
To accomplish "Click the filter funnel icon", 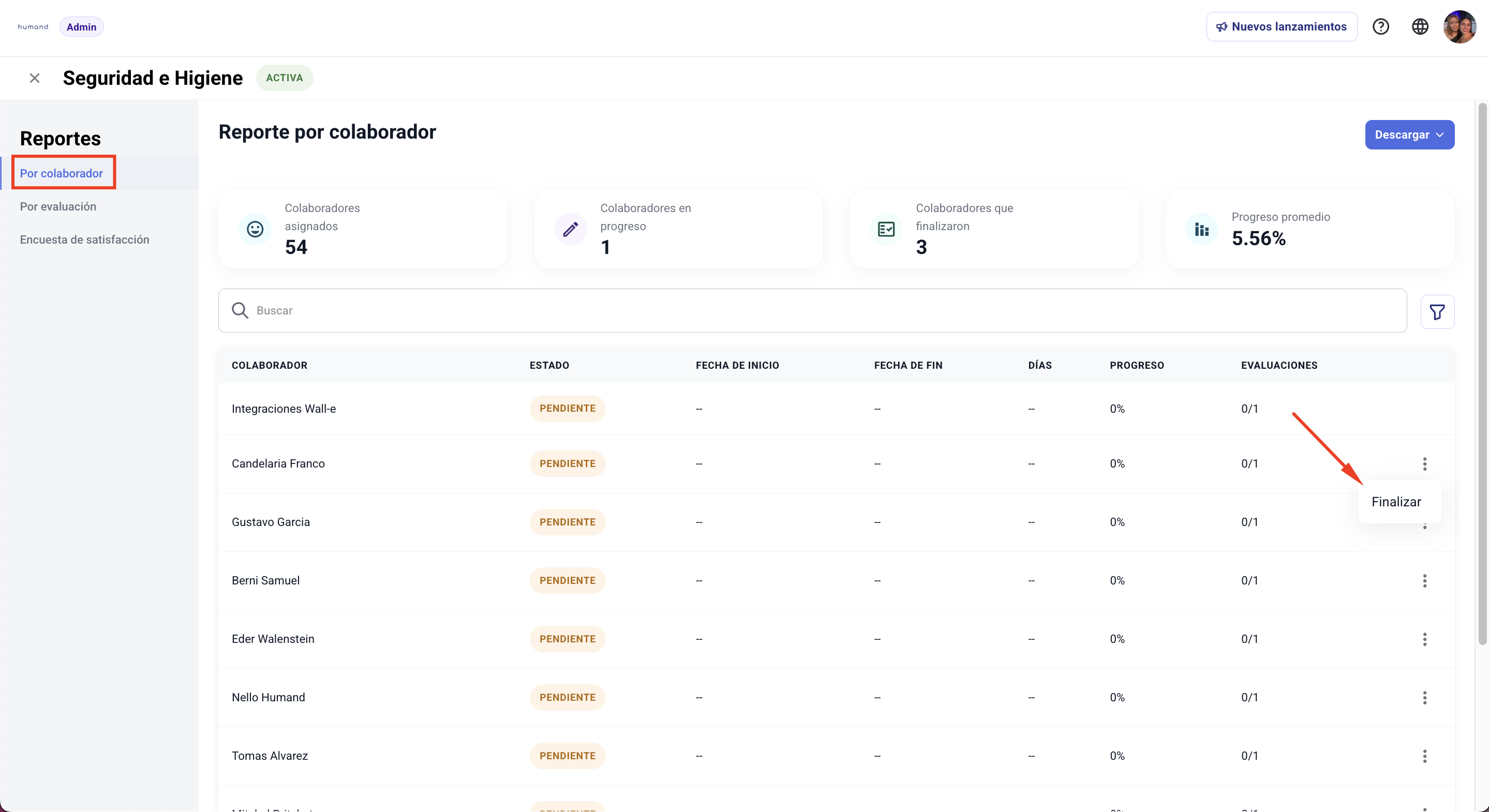I will click(1437, 311).
